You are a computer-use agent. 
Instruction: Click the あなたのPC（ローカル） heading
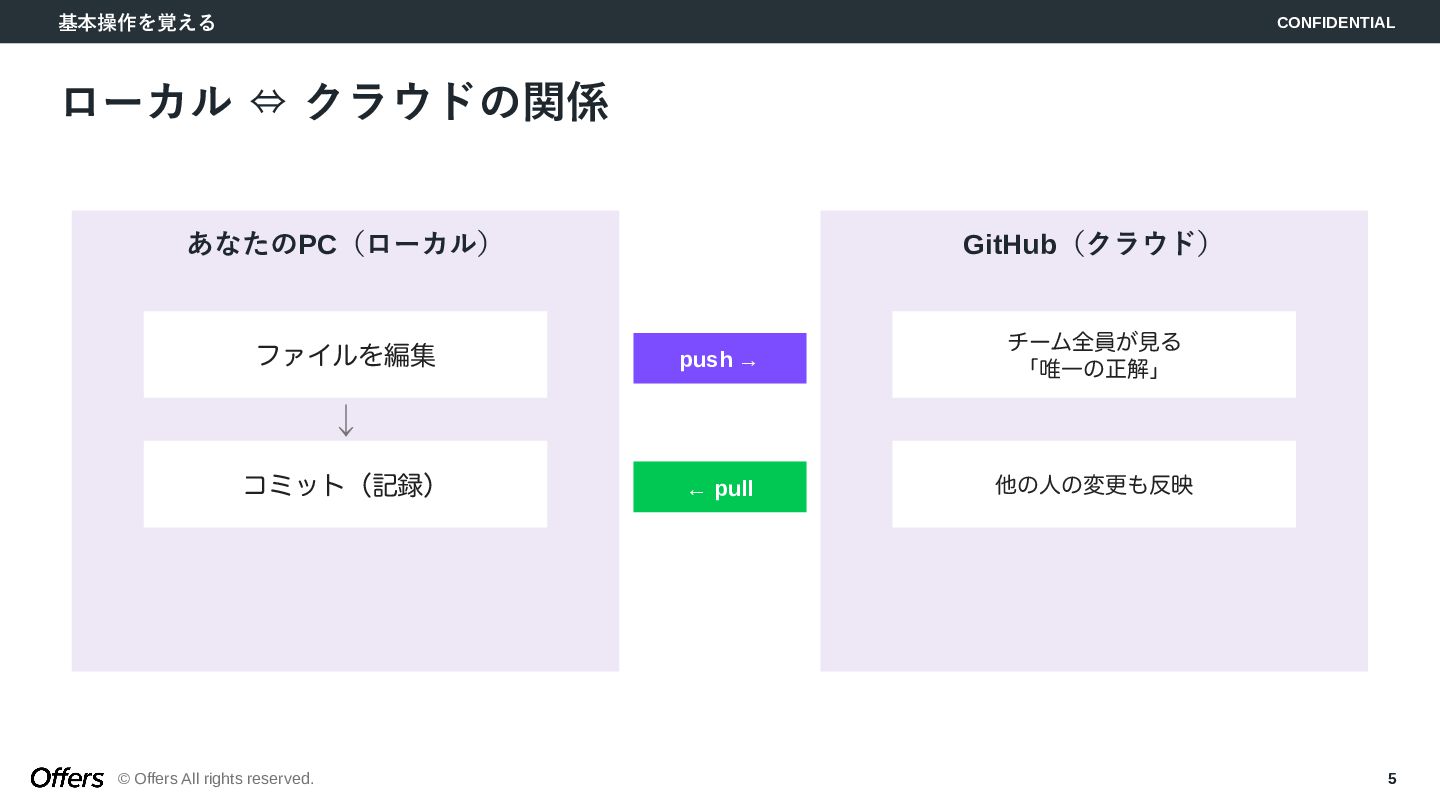pos(341,244)
